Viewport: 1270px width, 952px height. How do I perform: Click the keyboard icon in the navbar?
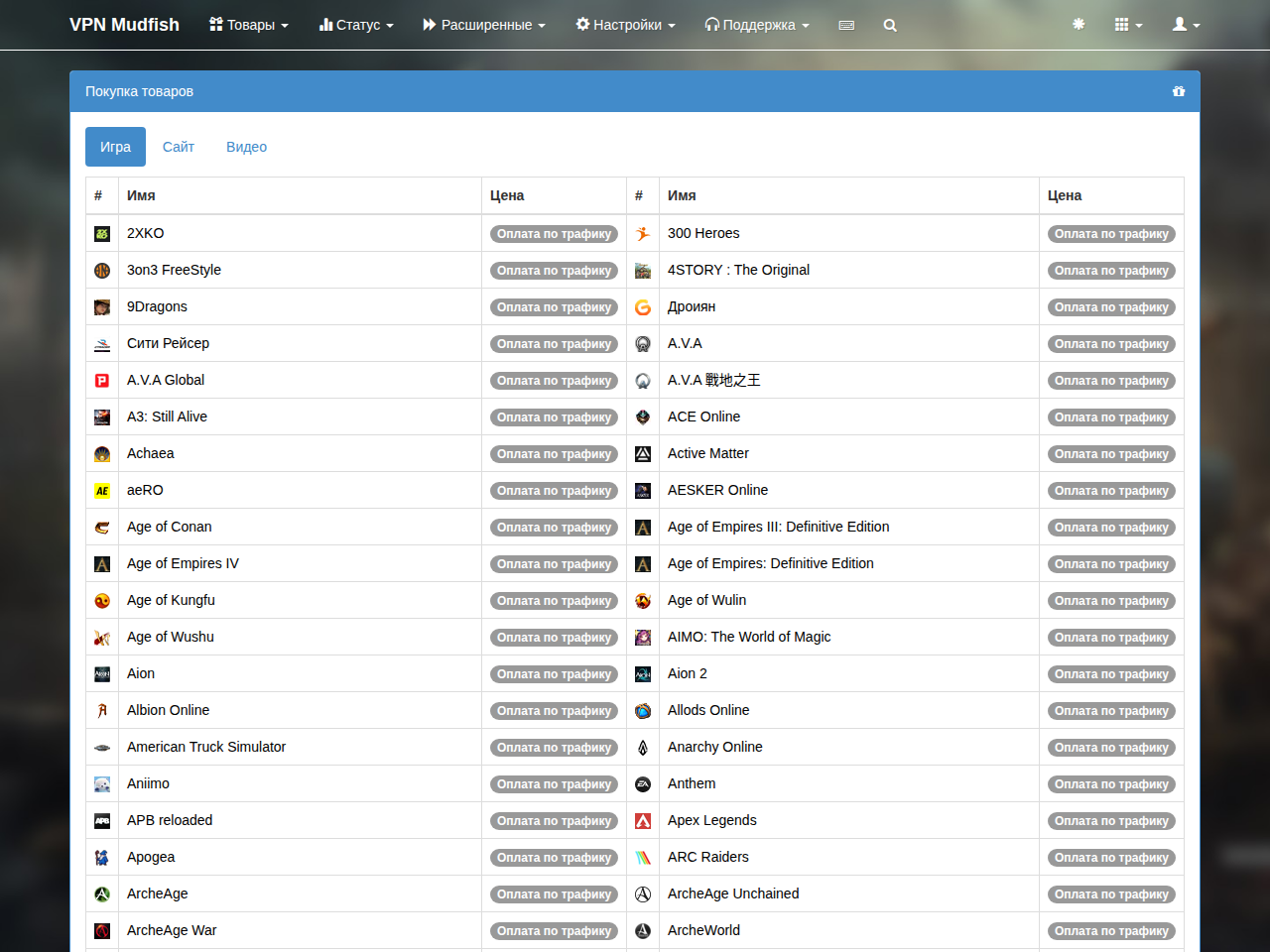[846, 25]
